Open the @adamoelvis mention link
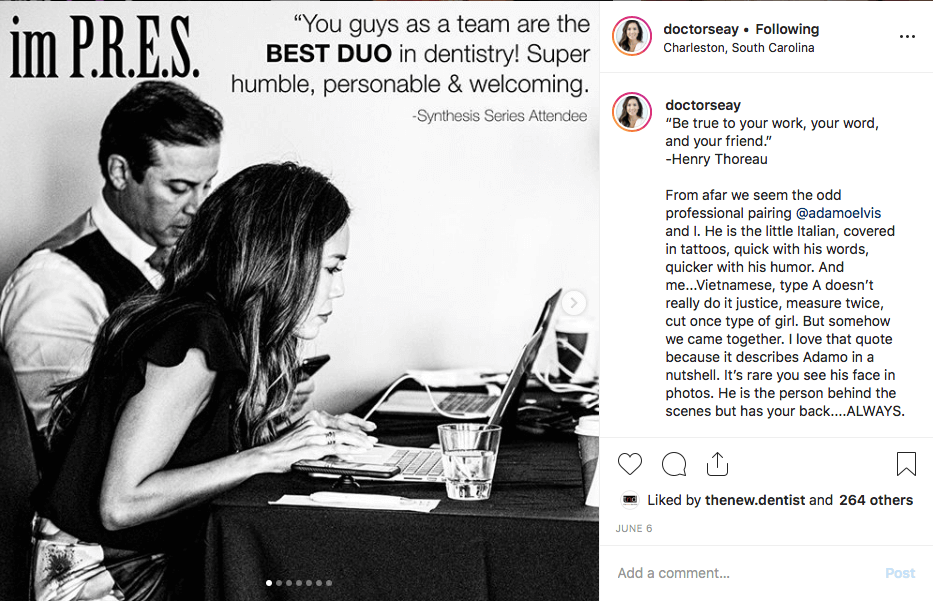The width and height of the screenshot is (933, 601). (838, 213)
